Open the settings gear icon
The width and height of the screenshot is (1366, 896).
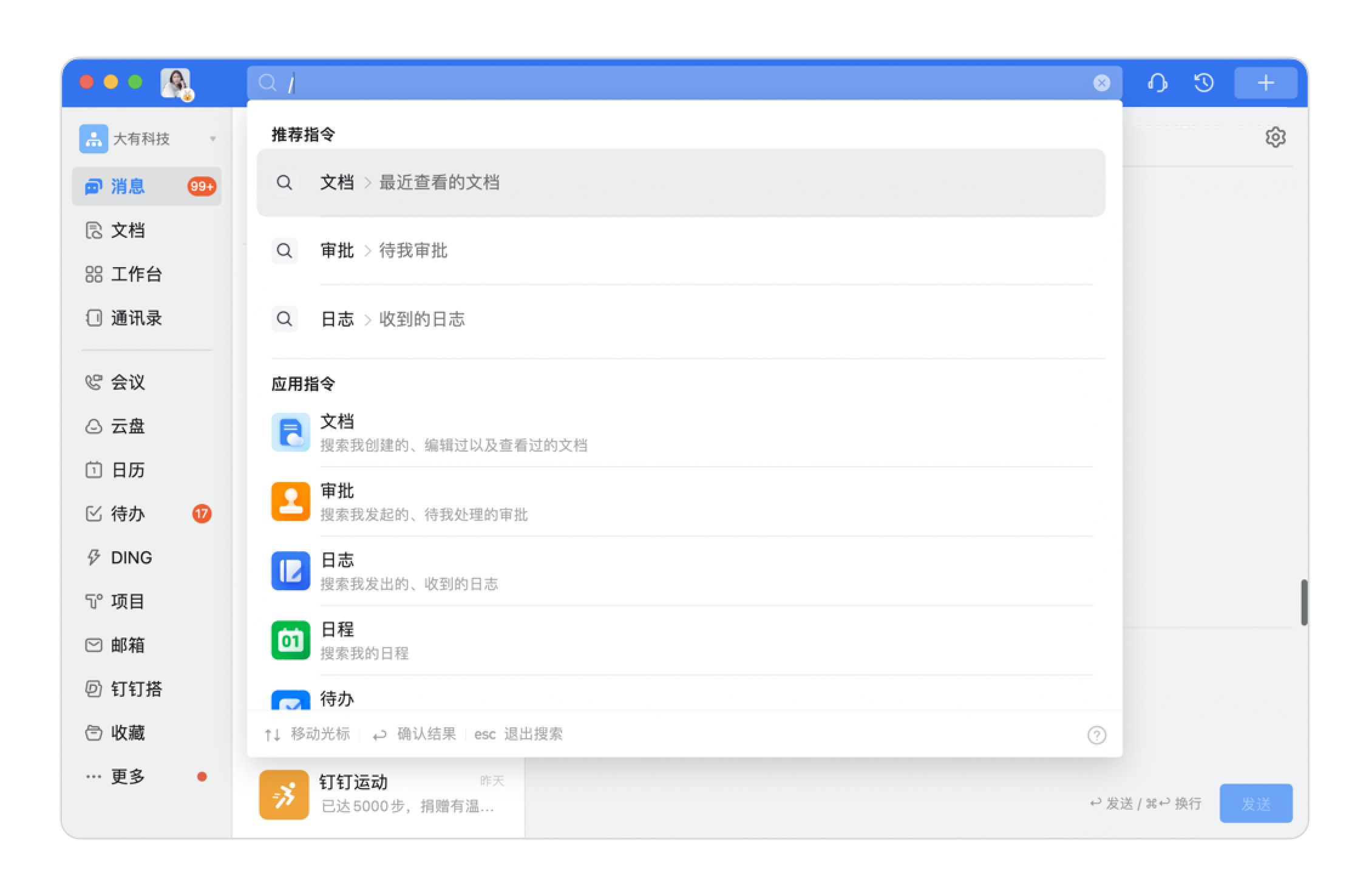(x=1276, y=138)
